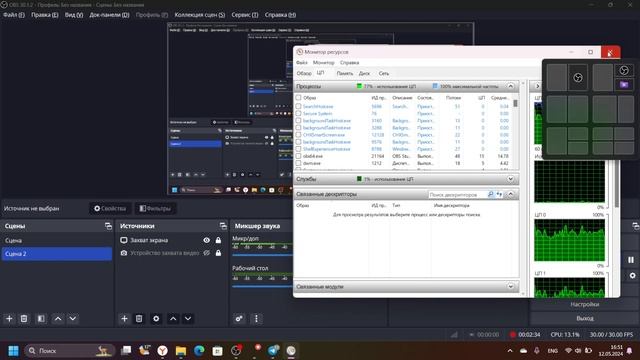The height and width of the screenshot is (360, 640).
Task: Open advanced audio properties gear in Микшер звука
Action: (239, 319)
